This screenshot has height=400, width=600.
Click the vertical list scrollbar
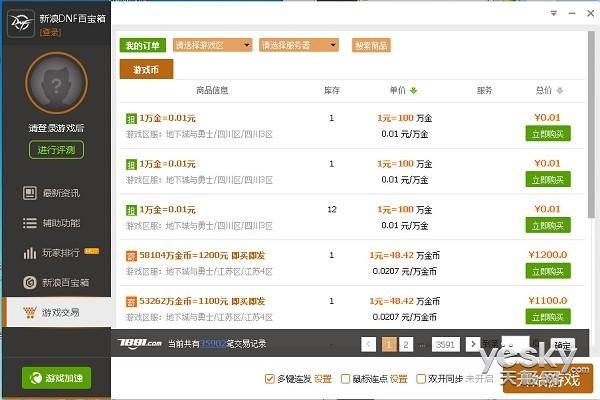[x=592, y=124]
